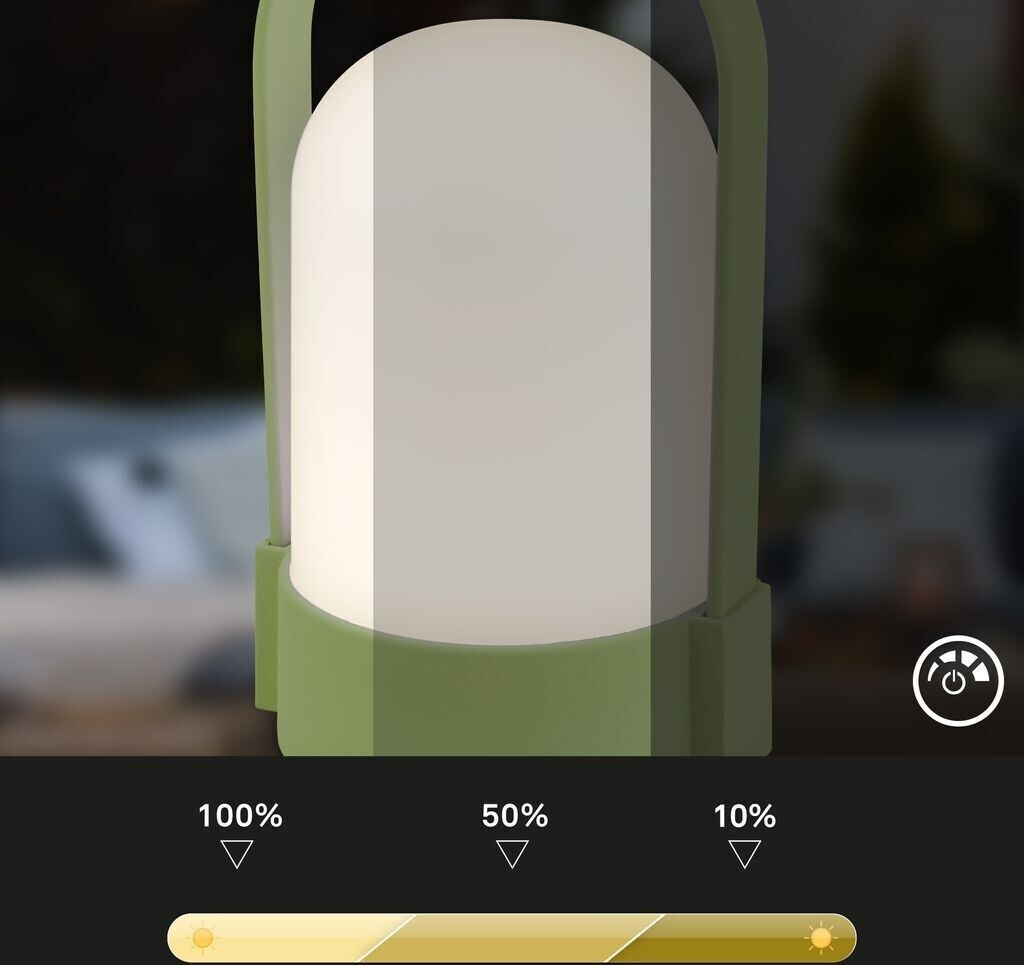Click the 50% brightness label
This screenshot has height=965, width=1024.
coord(515,815)
